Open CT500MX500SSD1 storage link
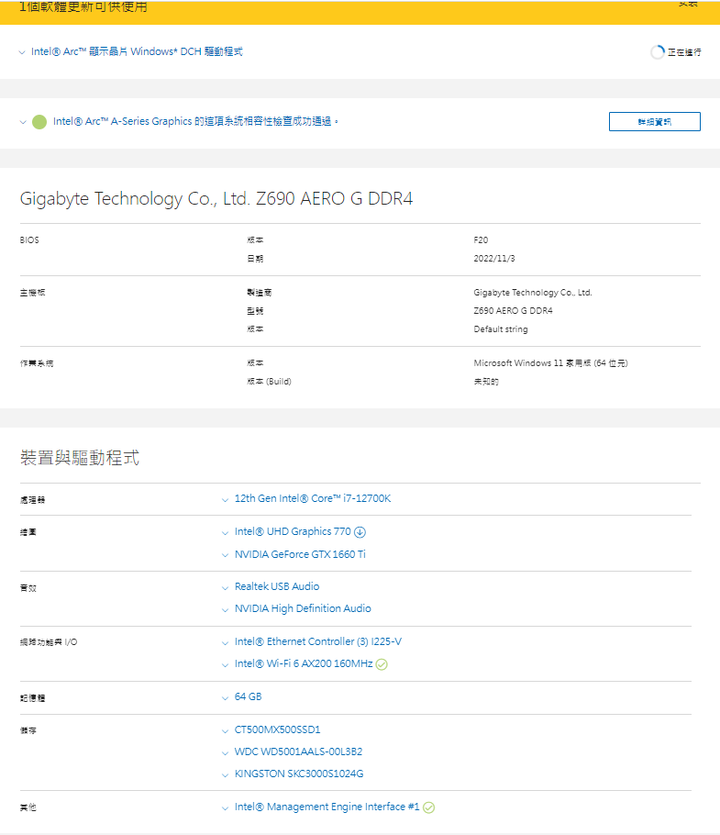The height and width of the screenshot is (835, 720). [277, 730]
